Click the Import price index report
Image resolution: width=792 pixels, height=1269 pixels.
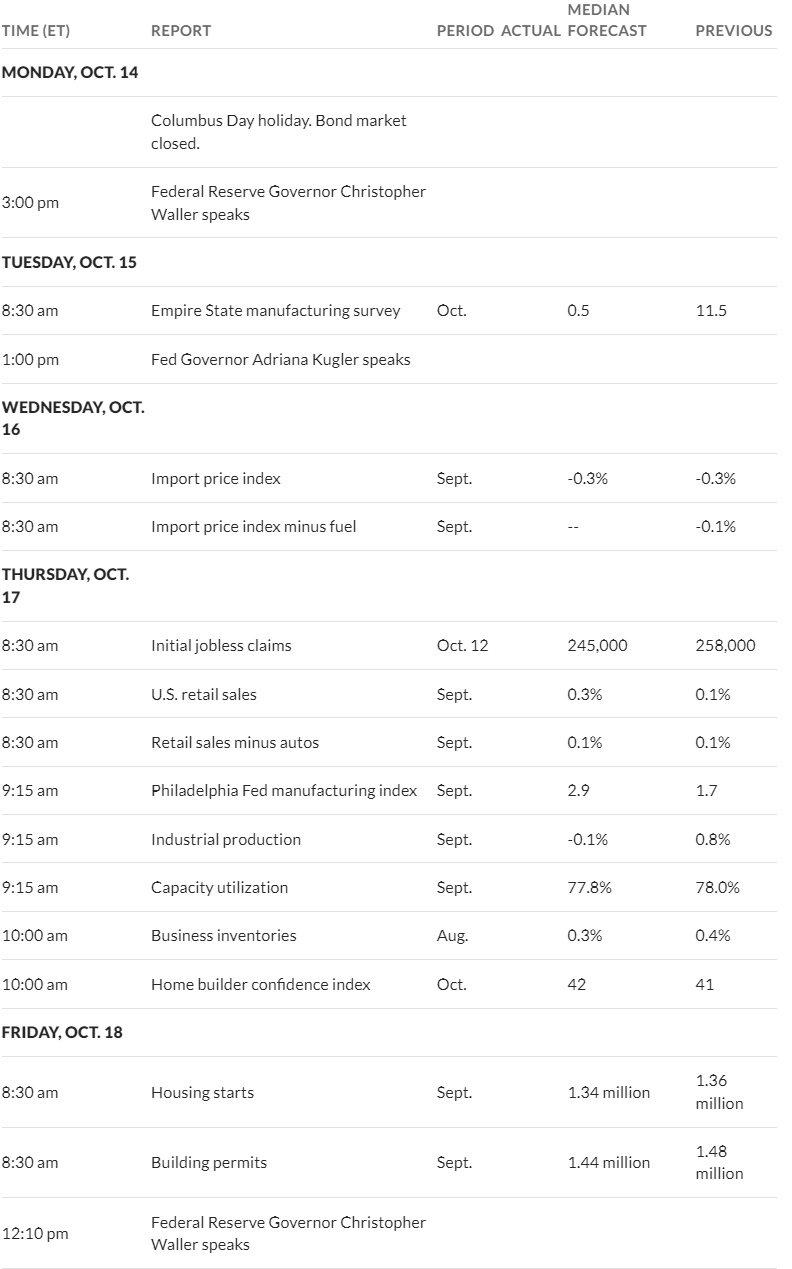click(216, 478)
